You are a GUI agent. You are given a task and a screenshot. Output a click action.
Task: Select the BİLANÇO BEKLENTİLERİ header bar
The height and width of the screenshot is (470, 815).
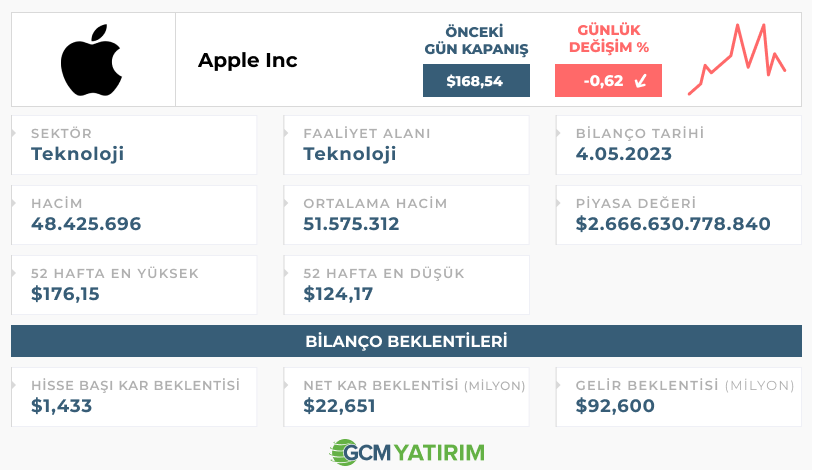pyautogui.click(x=406, y=341)
